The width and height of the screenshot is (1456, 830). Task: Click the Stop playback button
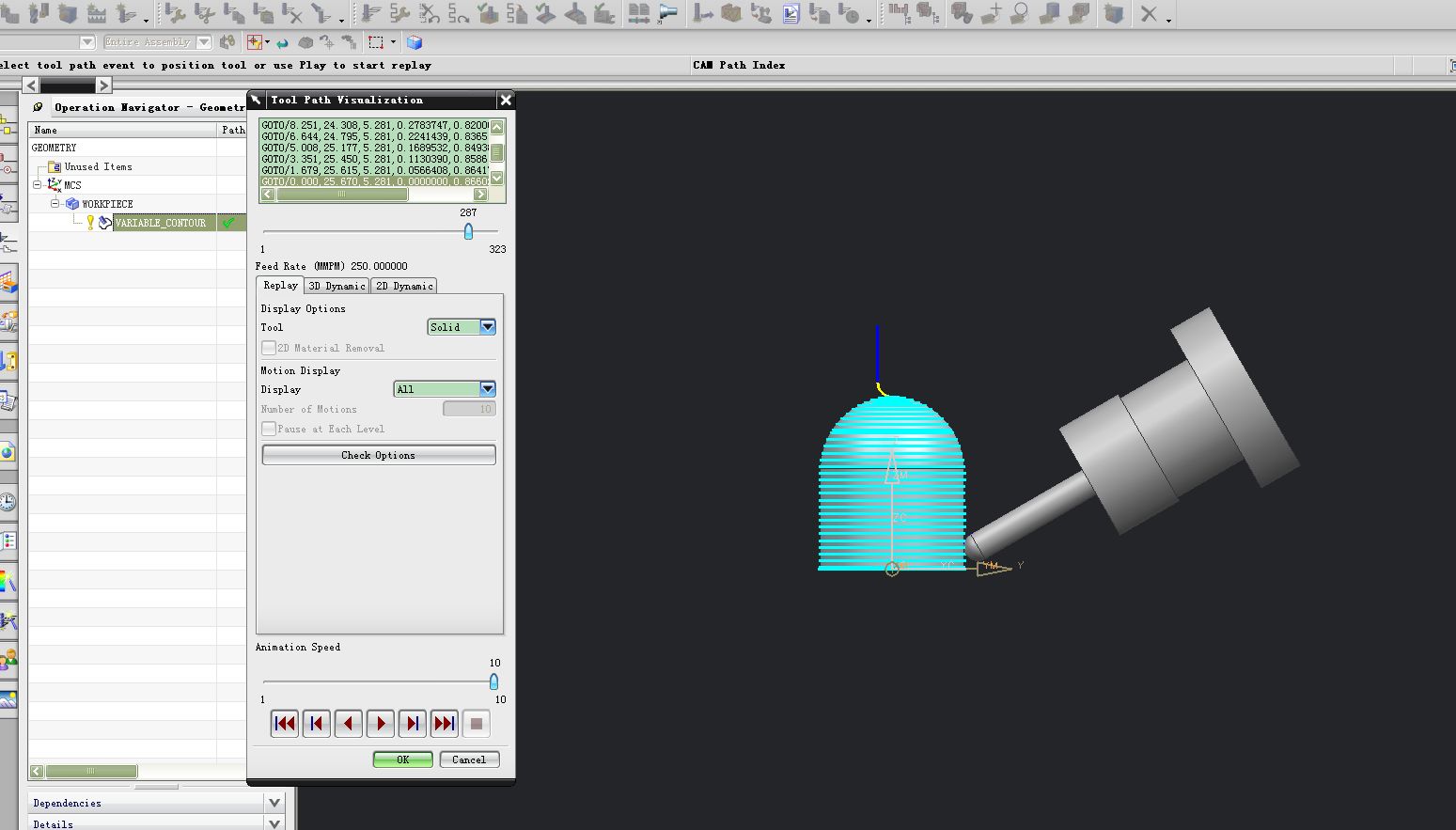(477, 723)
